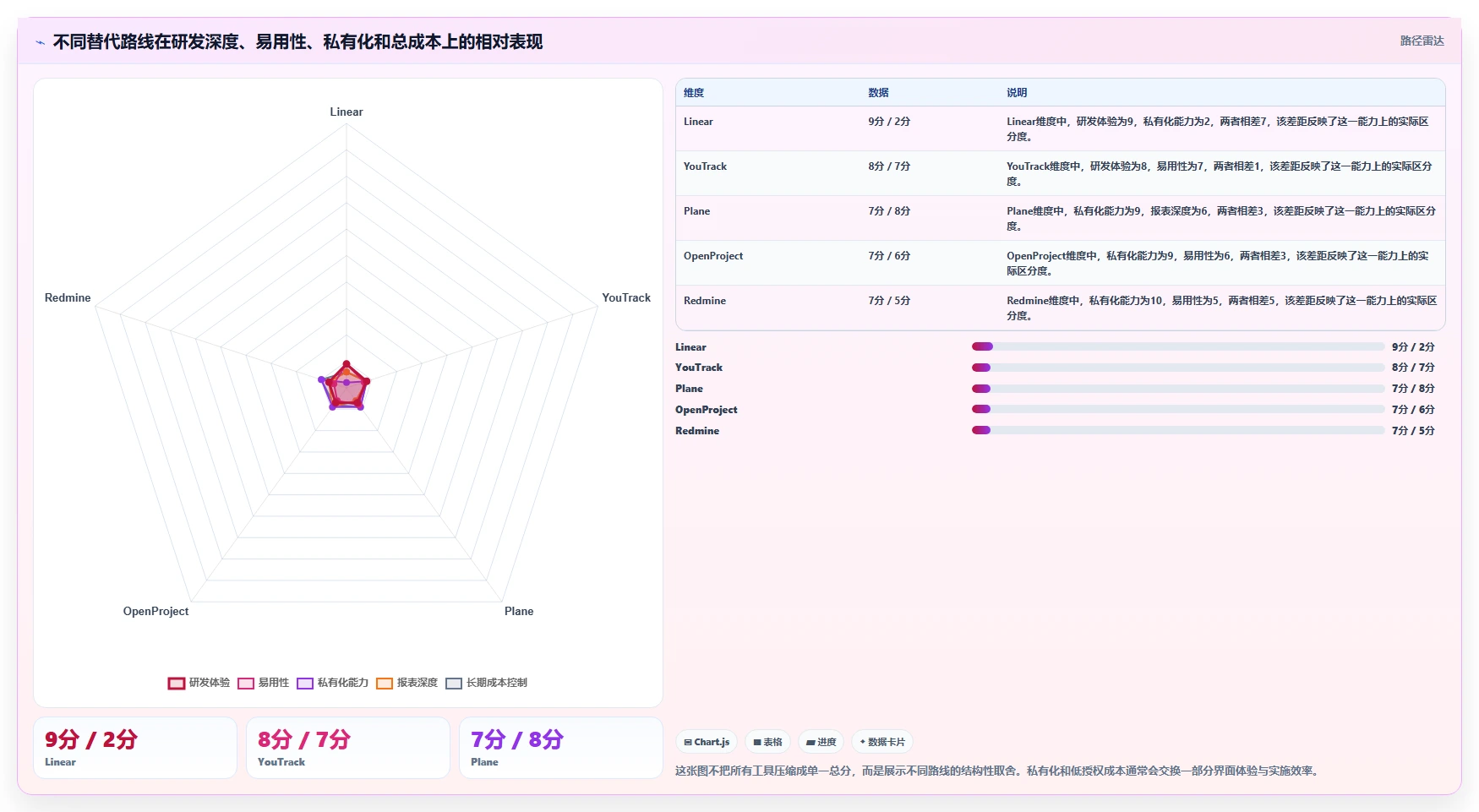Click table cell 7分 / 6分 for OpenProject
This screenshot has height=812, width=1479.
[x=889, y=256]
